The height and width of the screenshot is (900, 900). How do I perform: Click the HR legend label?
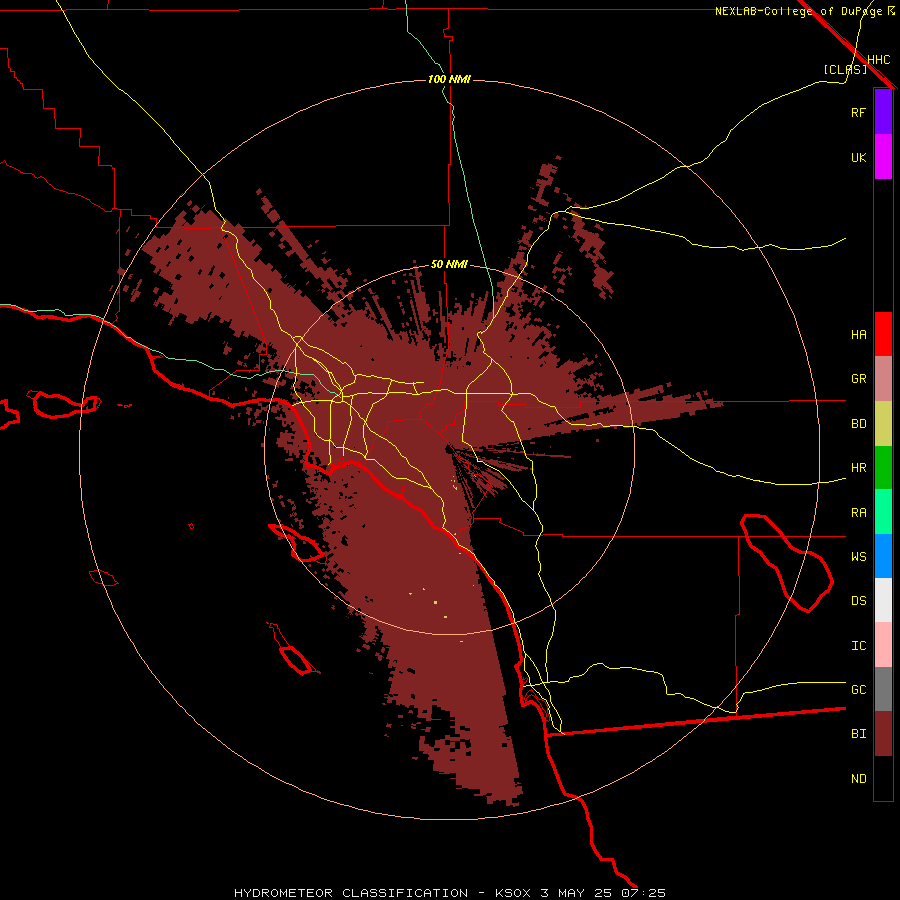coord(858,468)
